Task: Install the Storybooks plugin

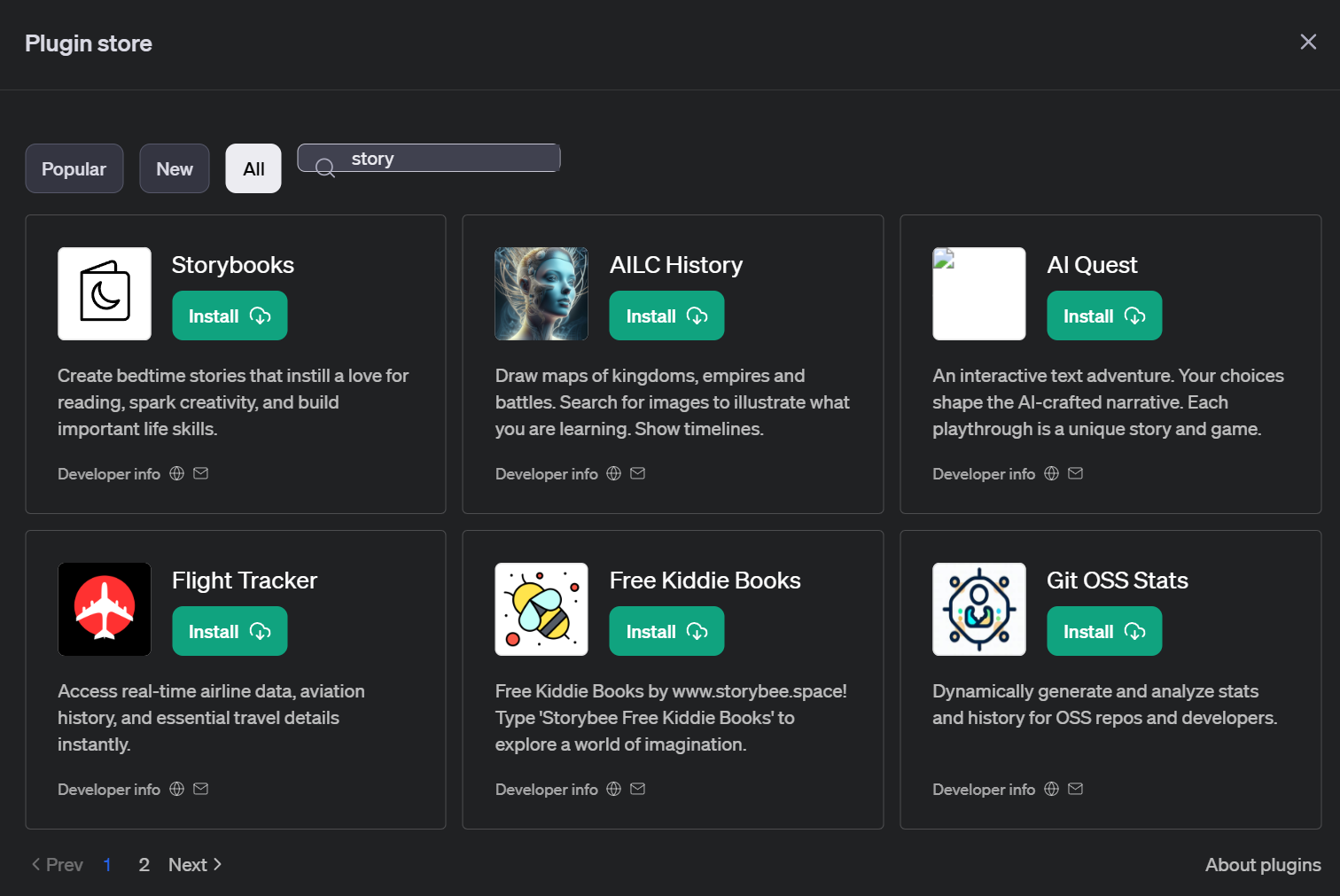Action: coord(230,316)
